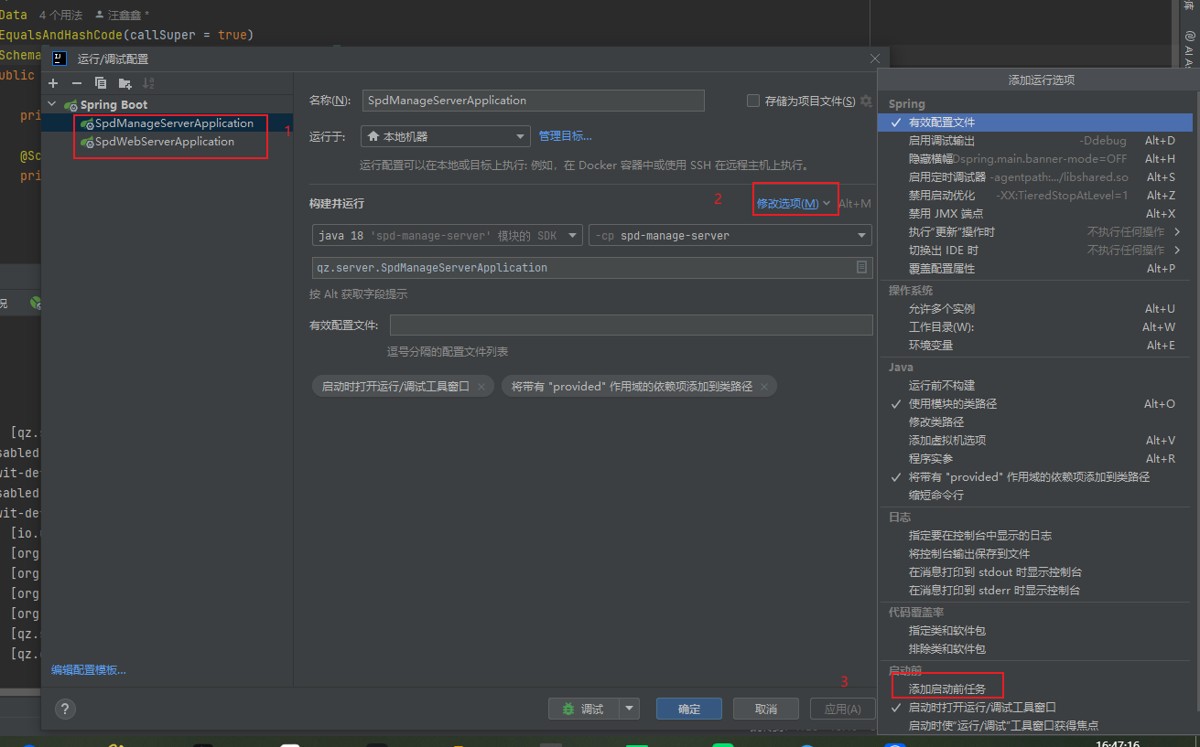Click the gear icon beside 存储为项目文件

(x=866, y=101)
